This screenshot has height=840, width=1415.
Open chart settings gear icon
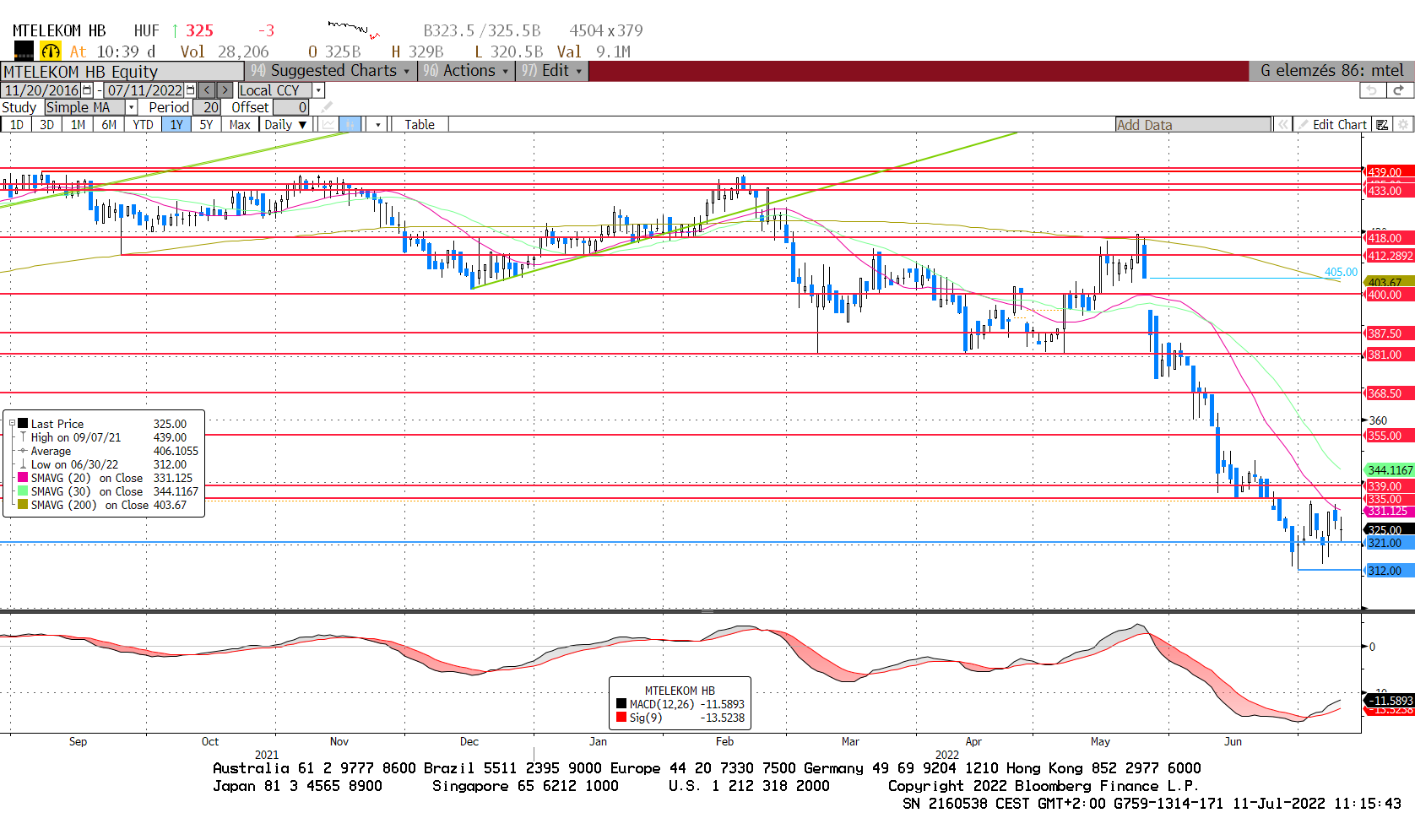tap(1403, 125)
